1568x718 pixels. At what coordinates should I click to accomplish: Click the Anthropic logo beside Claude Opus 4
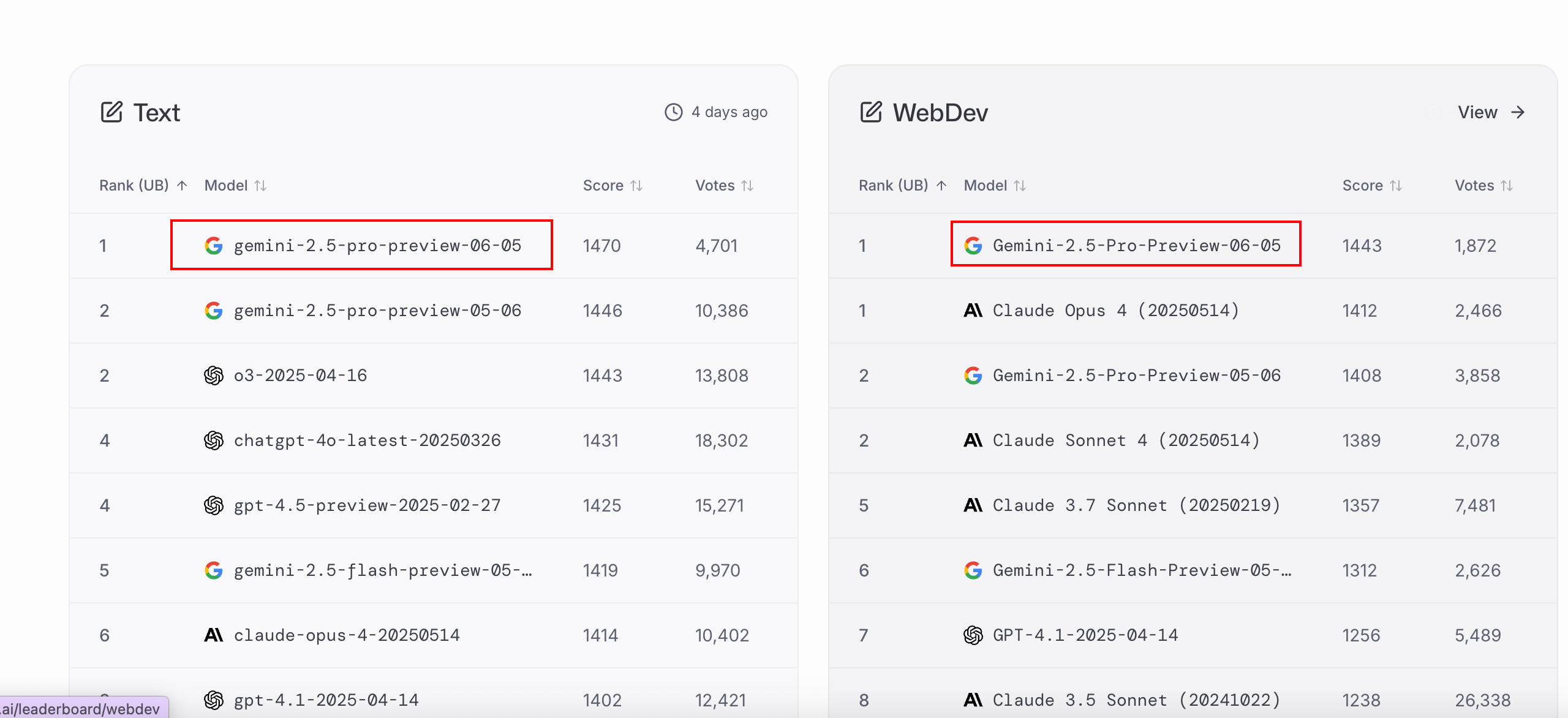tap(973, 311)
